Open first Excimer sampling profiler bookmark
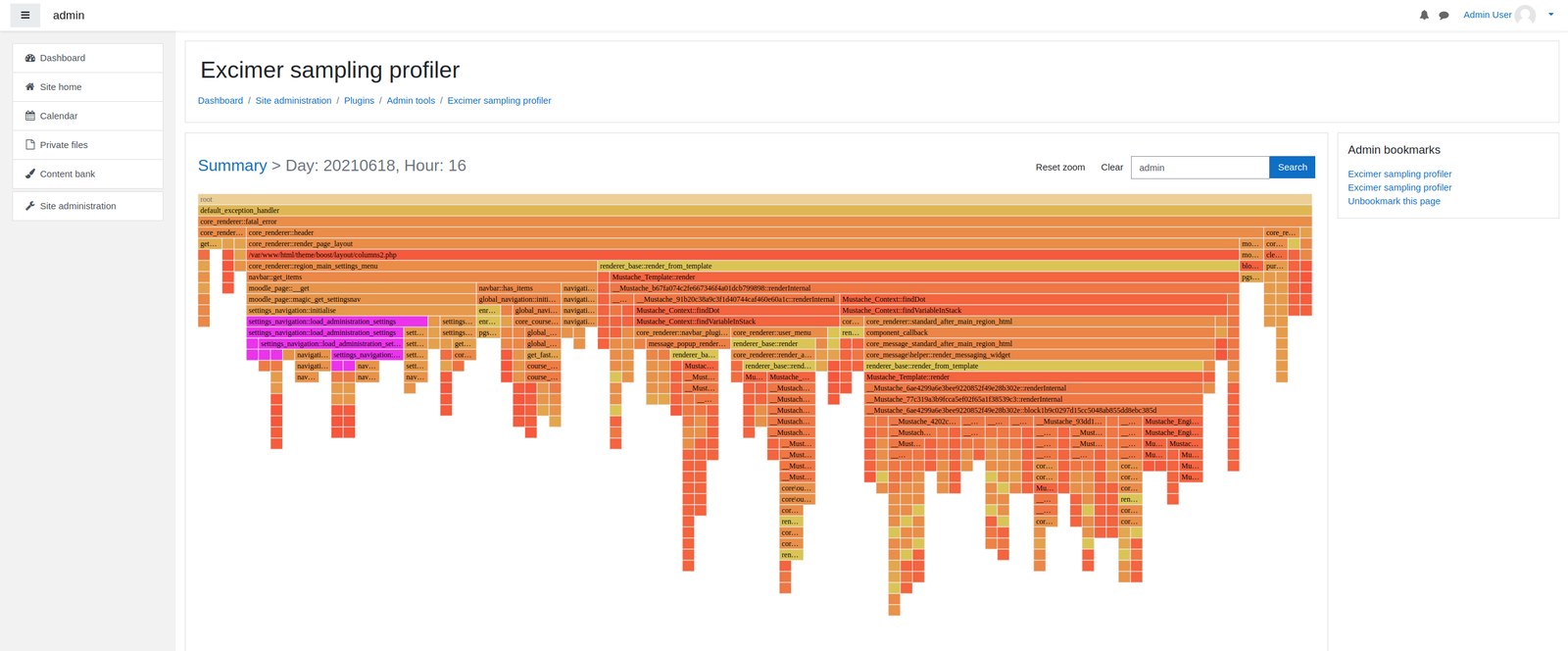 pos(1399,174)
